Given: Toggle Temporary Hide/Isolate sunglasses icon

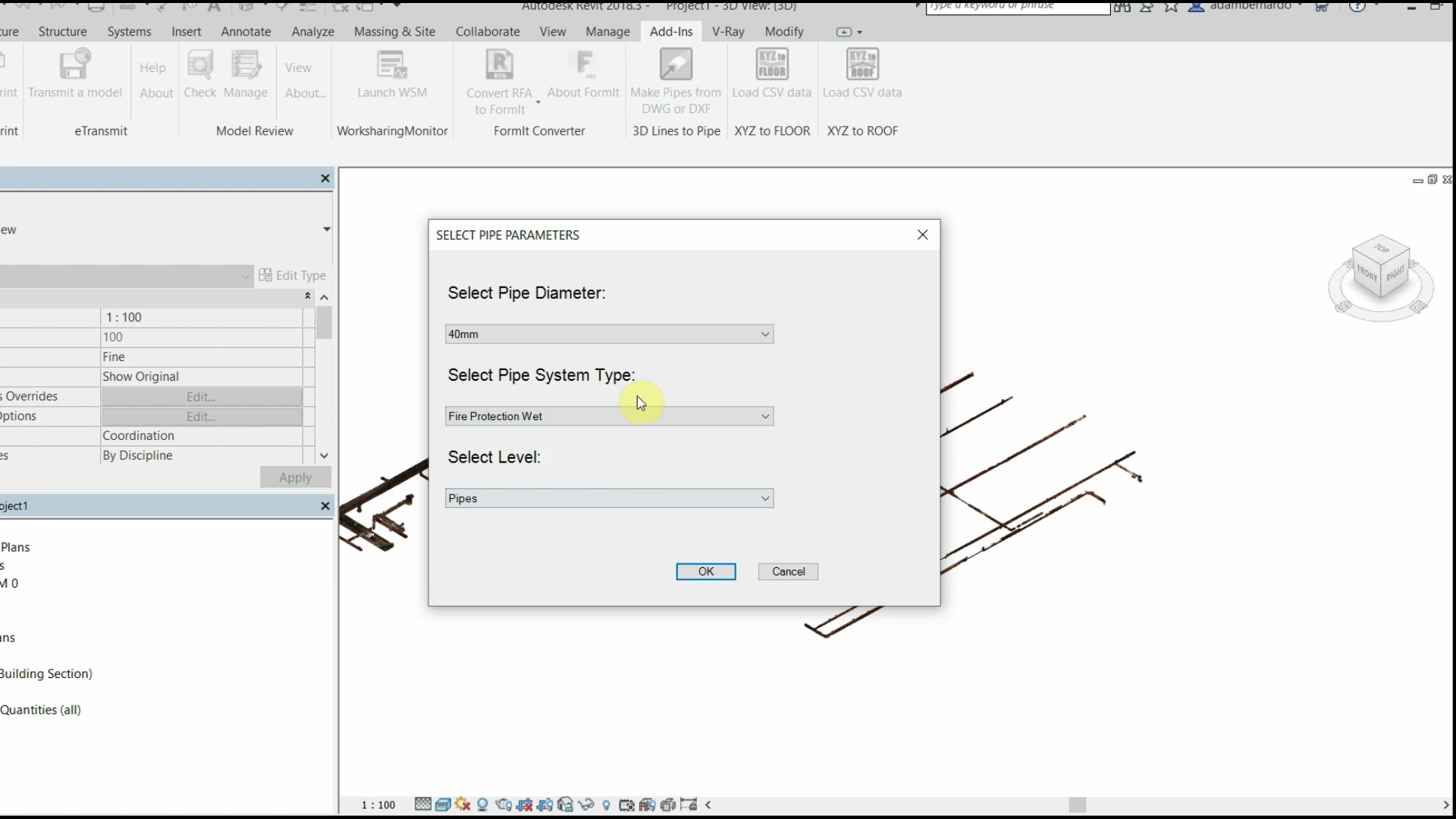Looking at the screenshot, I should click(x=585, y=805).
